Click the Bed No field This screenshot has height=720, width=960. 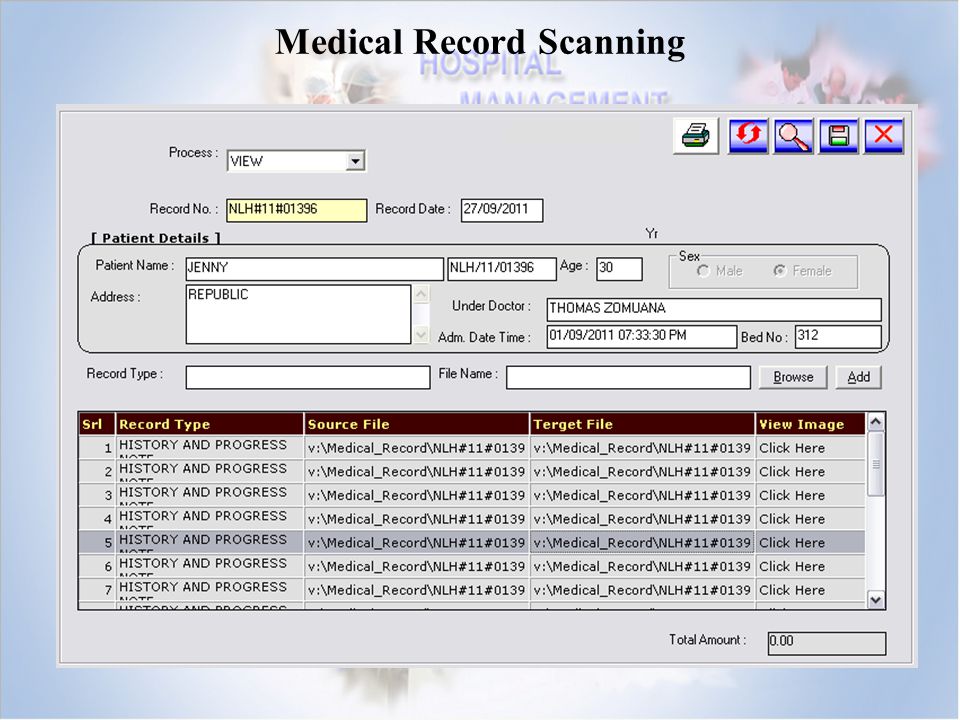click(x=838, y=337)
